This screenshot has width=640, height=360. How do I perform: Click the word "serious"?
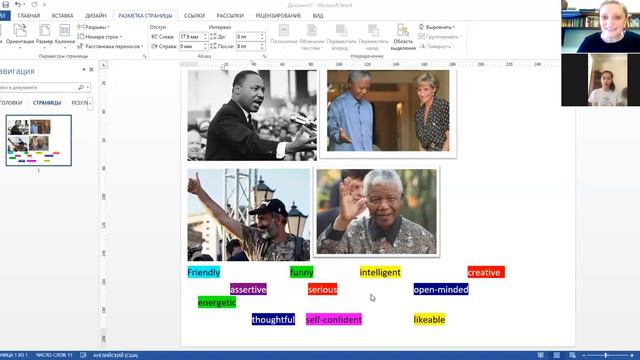point(322,289)
